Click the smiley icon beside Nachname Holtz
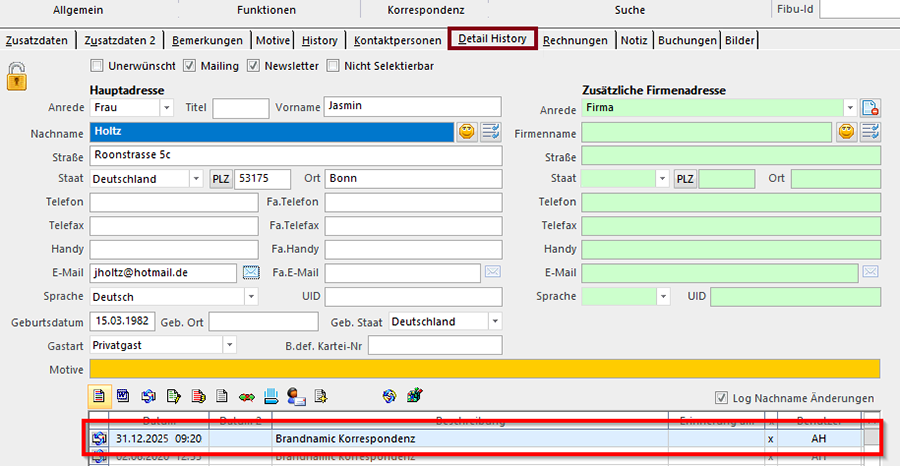The height and width of the screenshot is (466, 900). click(467, 132)
